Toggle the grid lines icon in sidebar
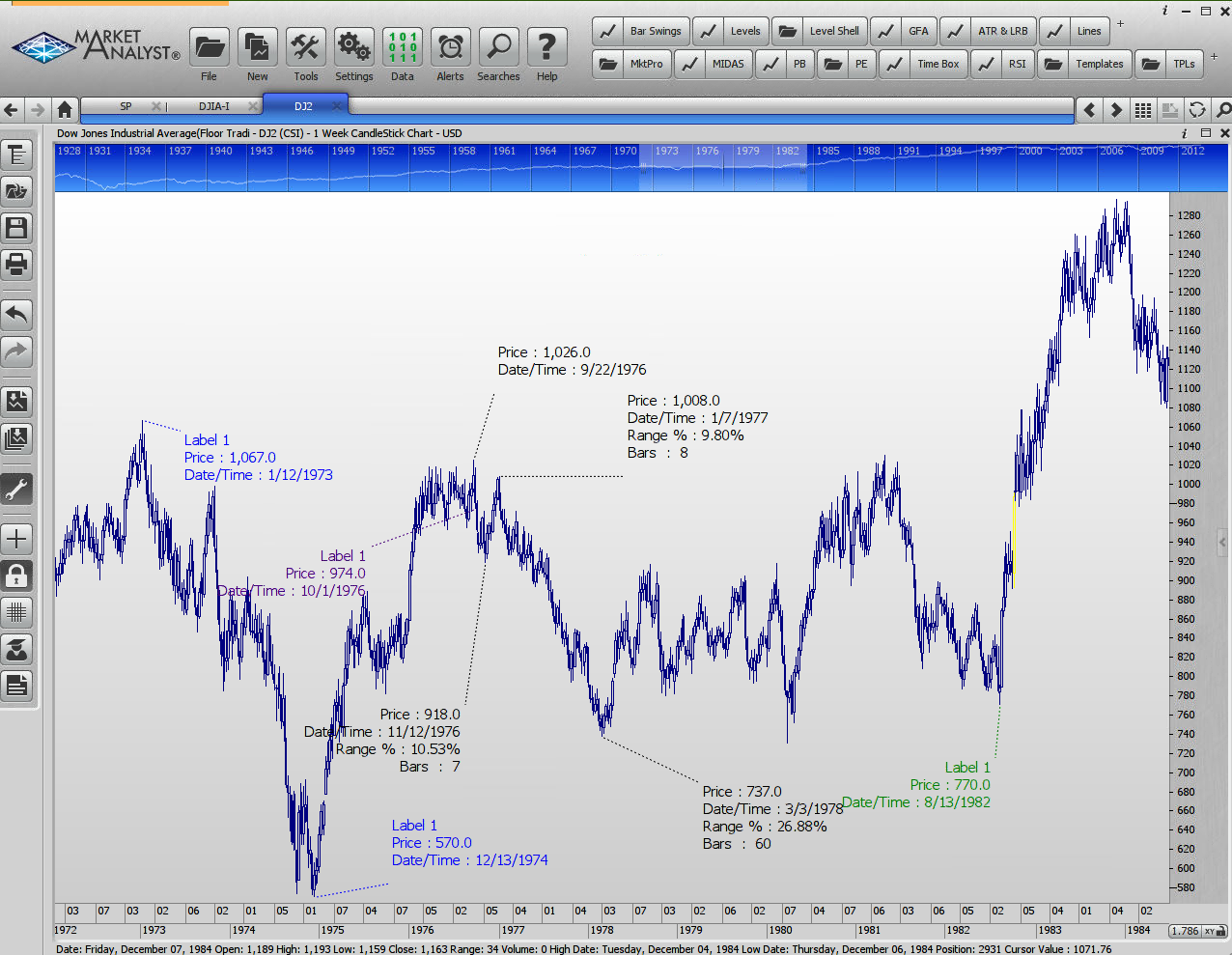 [17, 612]
